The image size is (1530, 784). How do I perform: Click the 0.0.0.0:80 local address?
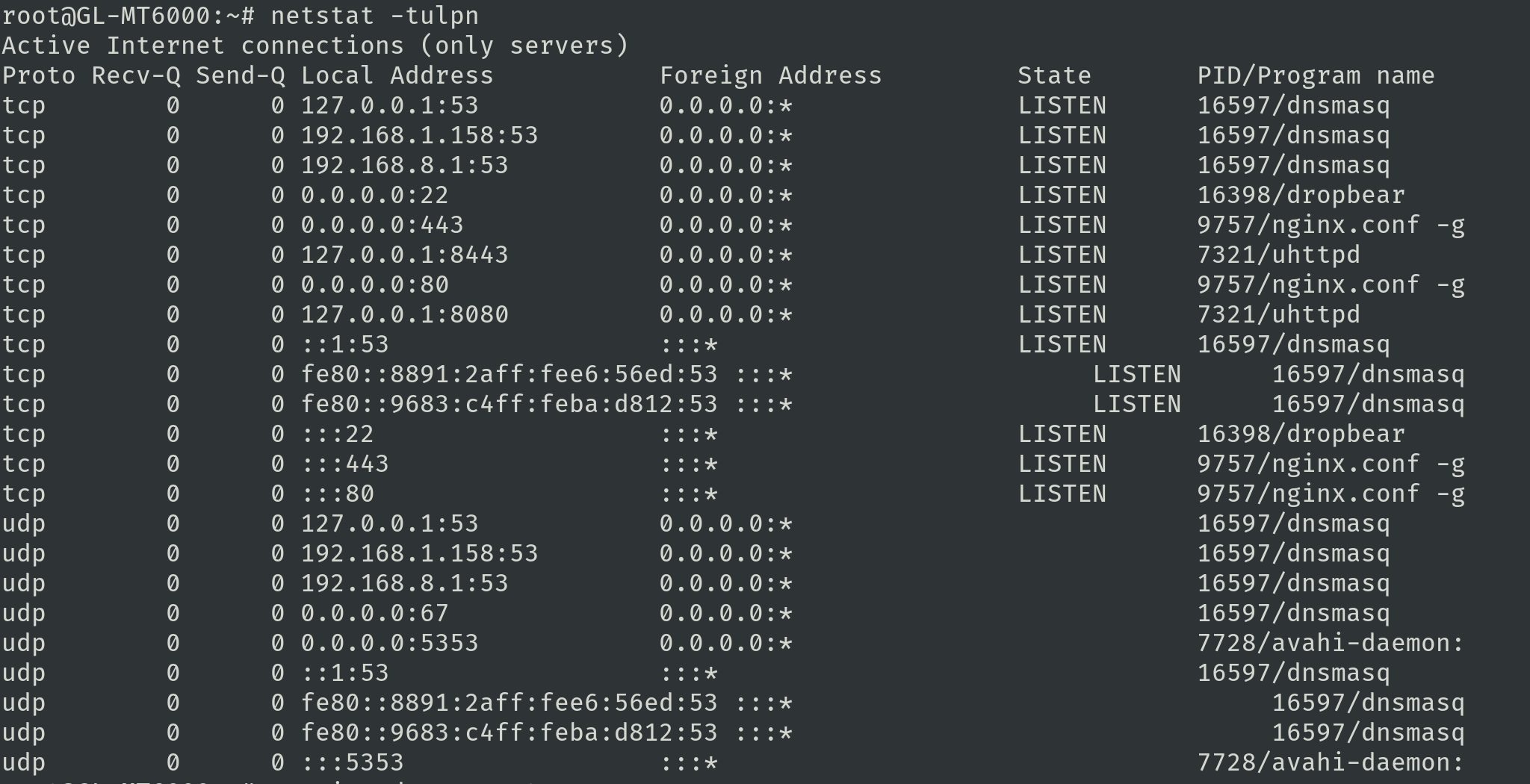[374, 284]
